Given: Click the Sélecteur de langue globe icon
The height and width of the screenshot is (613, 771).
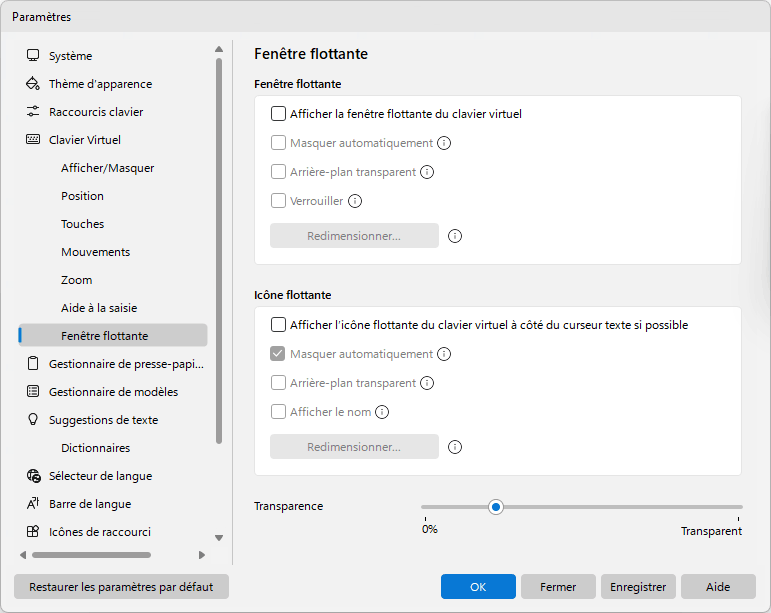Looking at the screenshot, I should click(x=33, y=476).
